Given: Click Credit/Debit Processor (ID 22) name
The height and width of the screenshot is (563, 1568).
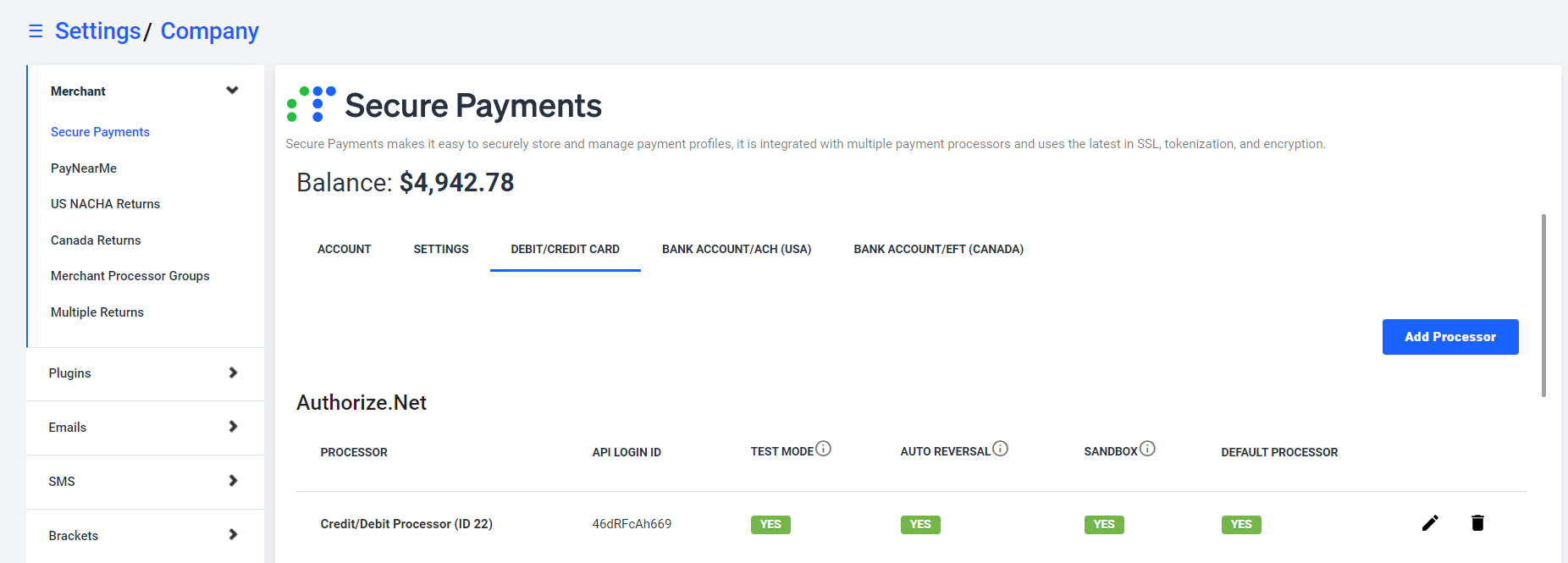Looking at the screenshot, I should pos(406,524).
